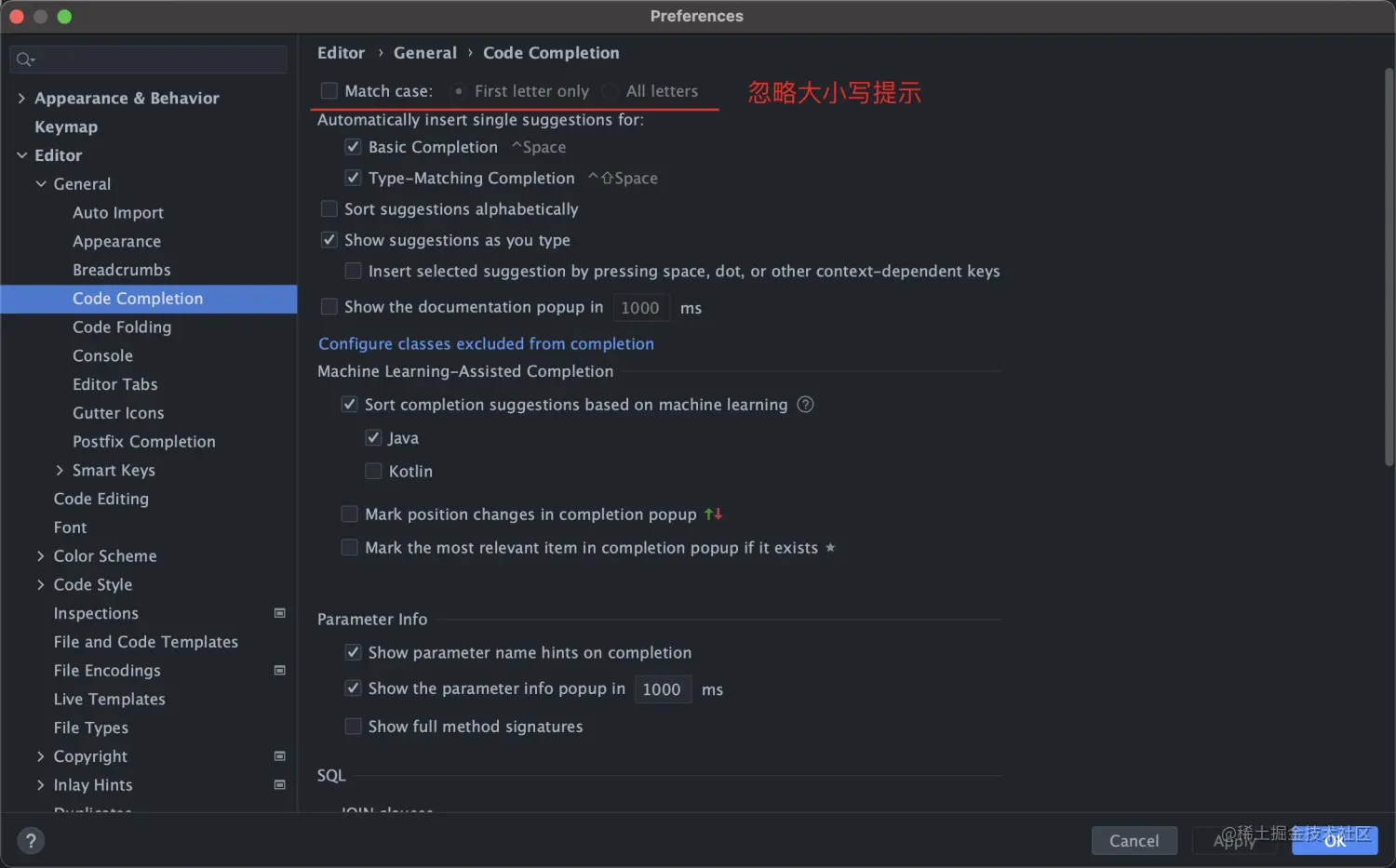
Task: Uncheck Type-Matching Completion option
Action: [x=353, y=178]
